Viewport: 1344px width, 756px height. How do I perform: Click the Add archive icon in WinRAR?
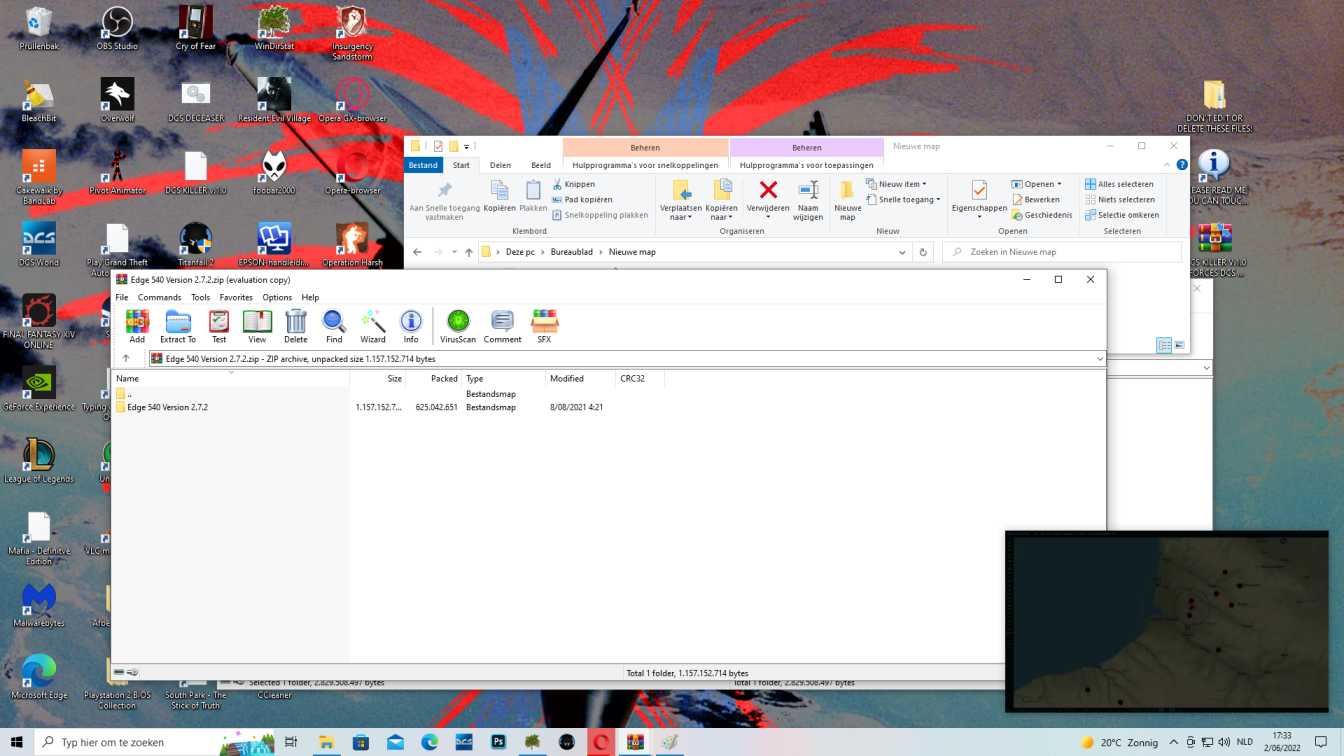(x=137, y=326)
